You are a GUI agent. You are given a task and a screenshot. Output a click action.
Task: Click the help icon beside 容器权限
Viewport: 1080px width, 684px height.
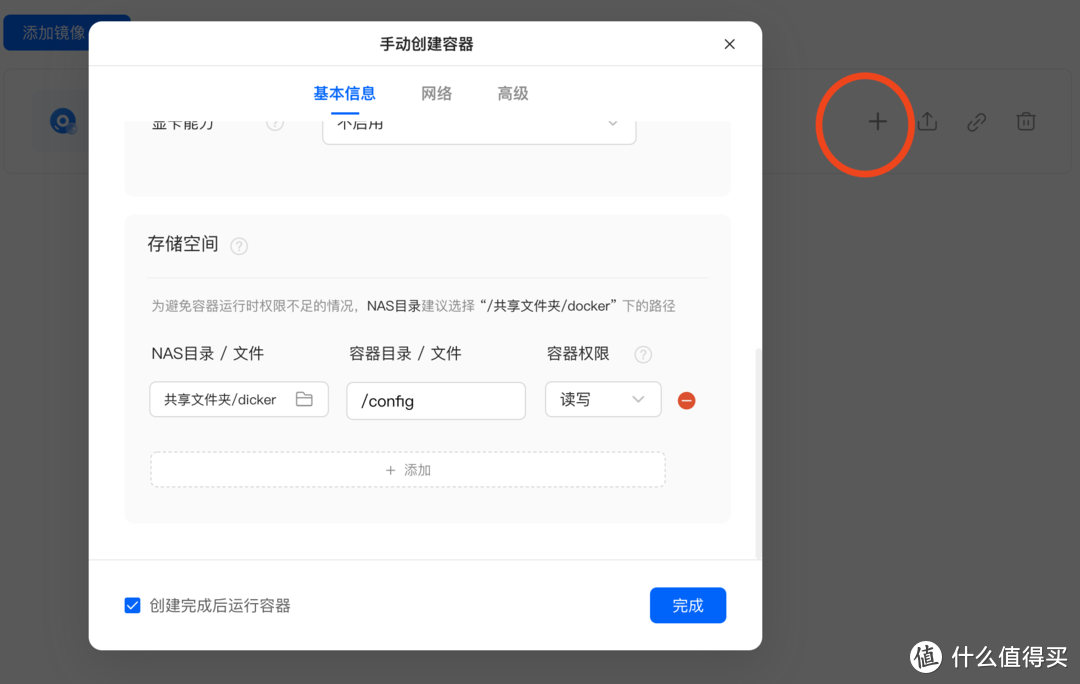tap(643, 354)
